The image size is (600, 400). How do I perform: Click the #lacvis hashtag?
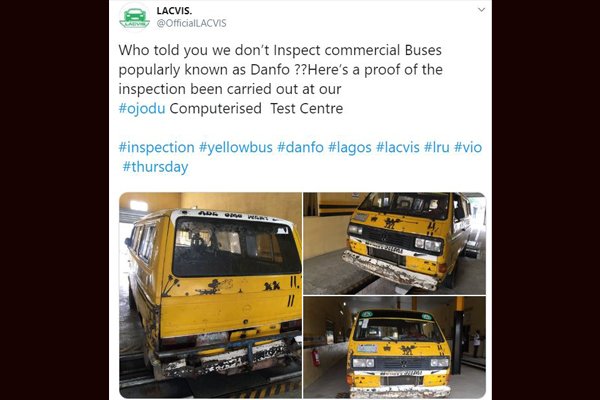(x=398, y=147)
